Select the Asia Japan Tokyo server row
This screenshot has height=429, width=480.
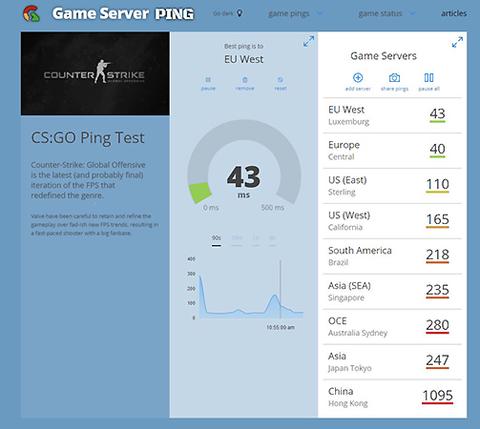coord(392,362)
